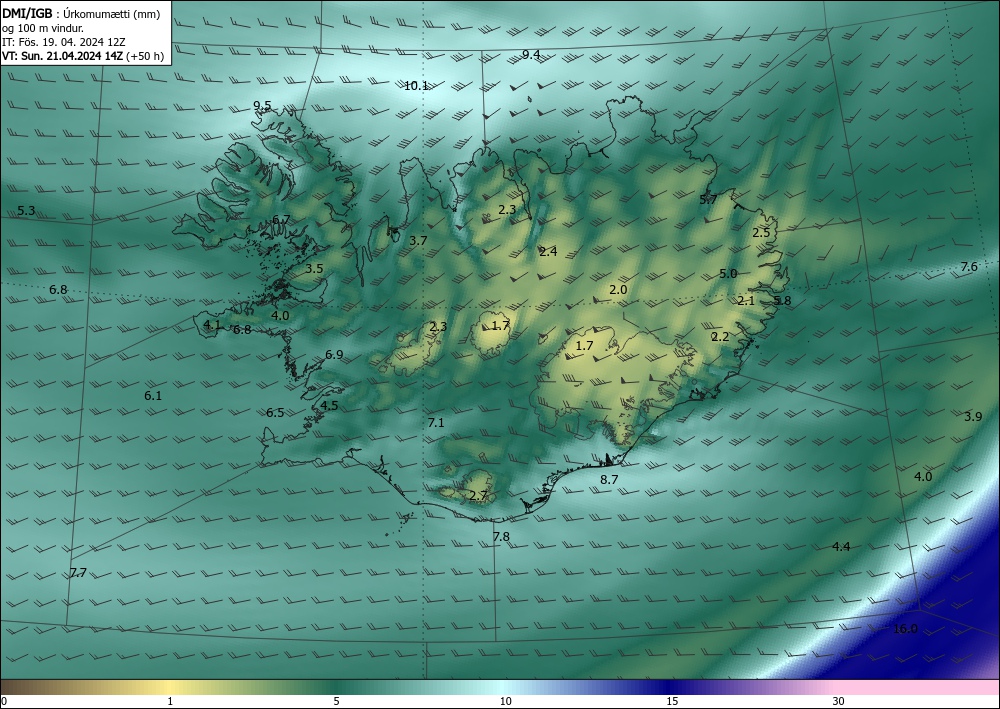Click the 6.5 map value
The height and width of the screenshot is (709, 1000).
pos(275,413)
